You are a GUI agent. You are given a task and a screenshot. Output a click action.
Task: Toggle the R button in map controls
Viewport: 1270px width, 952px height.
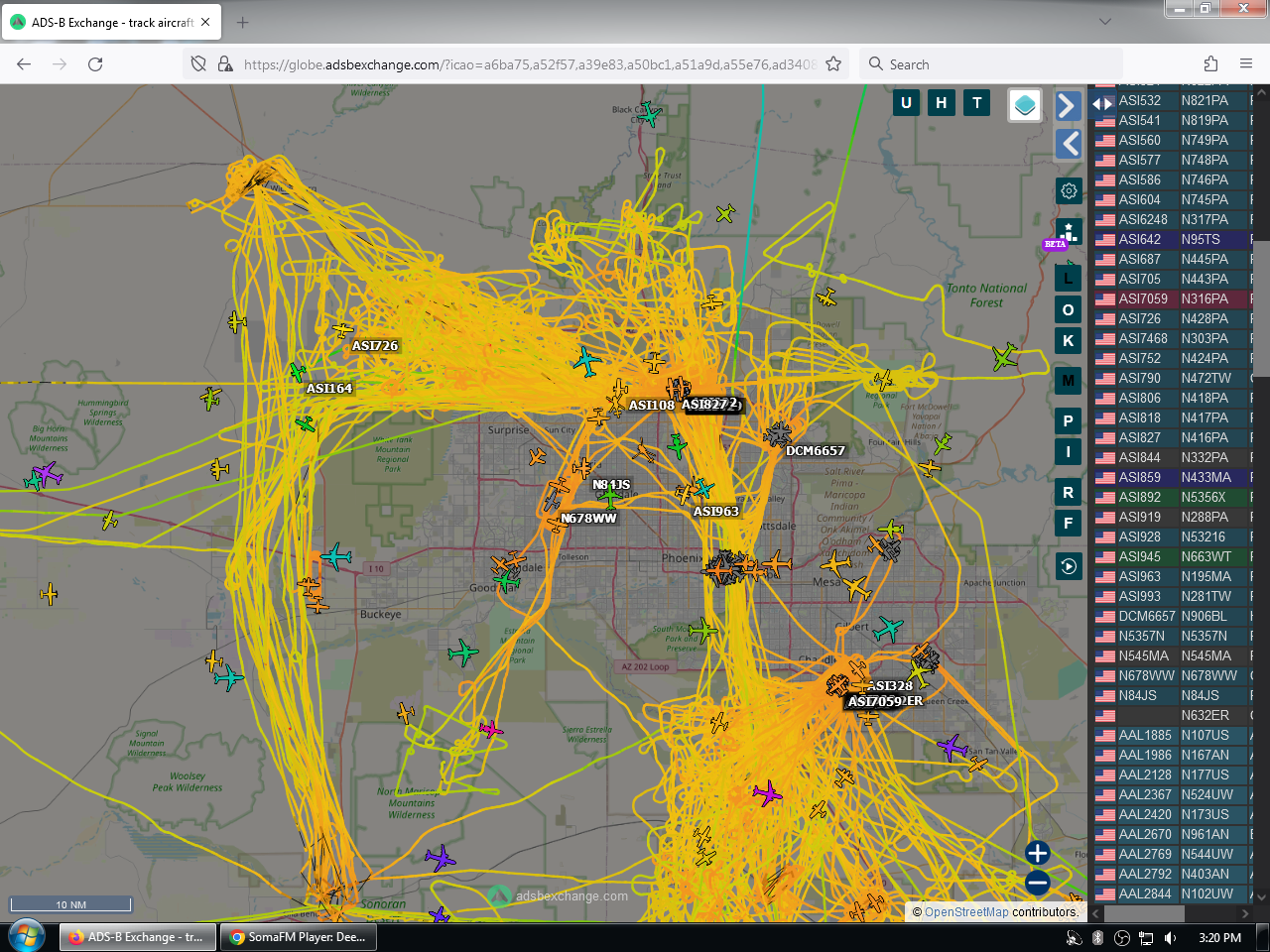coord(1069,492)
